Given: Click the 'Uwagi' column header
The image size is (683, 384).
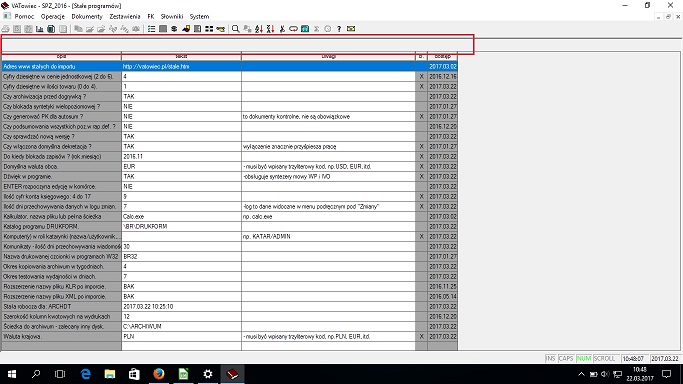Looking at the screenshot, I should click(328, 57).
